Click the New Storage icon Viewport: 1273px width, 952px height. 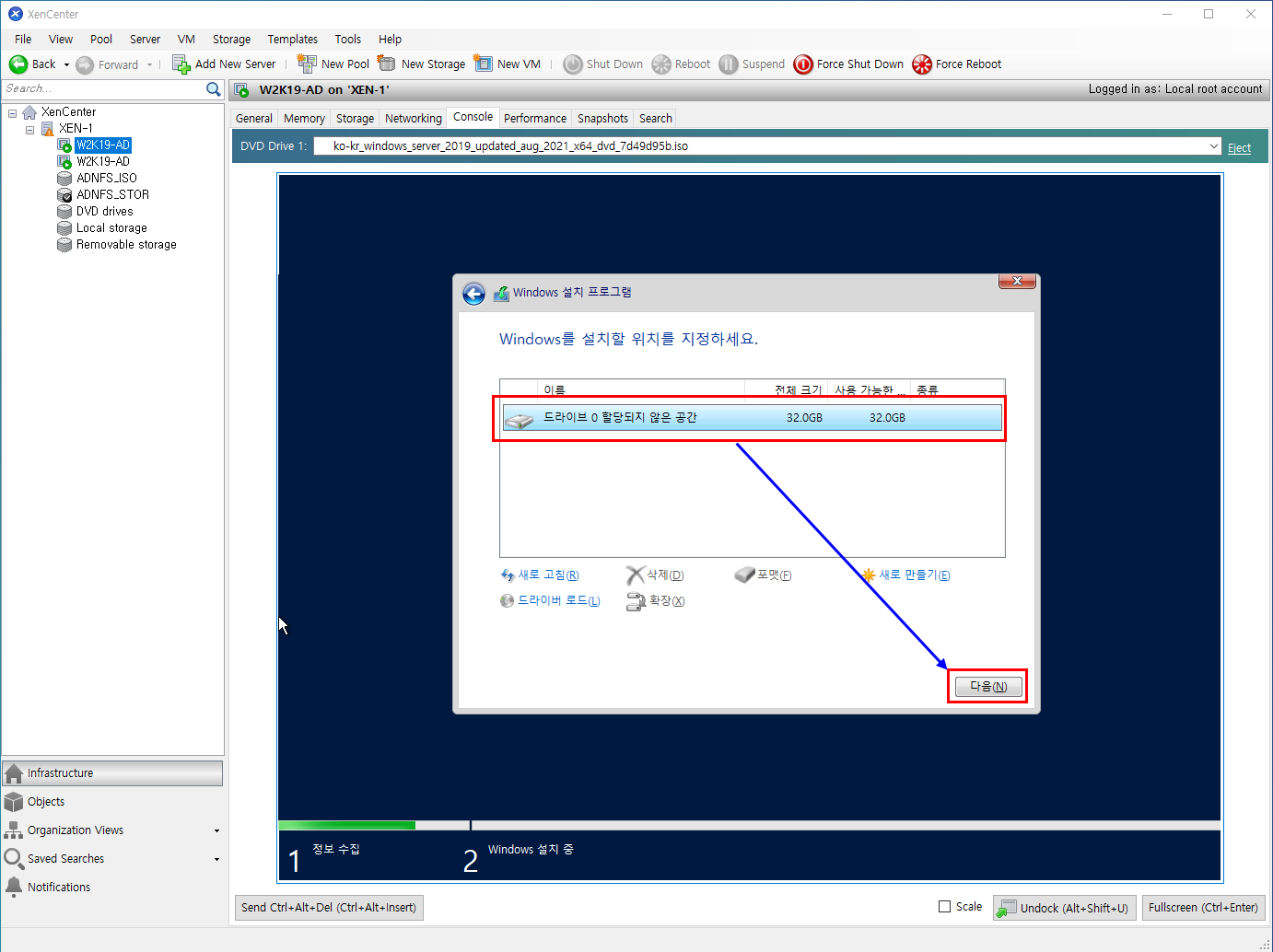click(x=387, y=64)
